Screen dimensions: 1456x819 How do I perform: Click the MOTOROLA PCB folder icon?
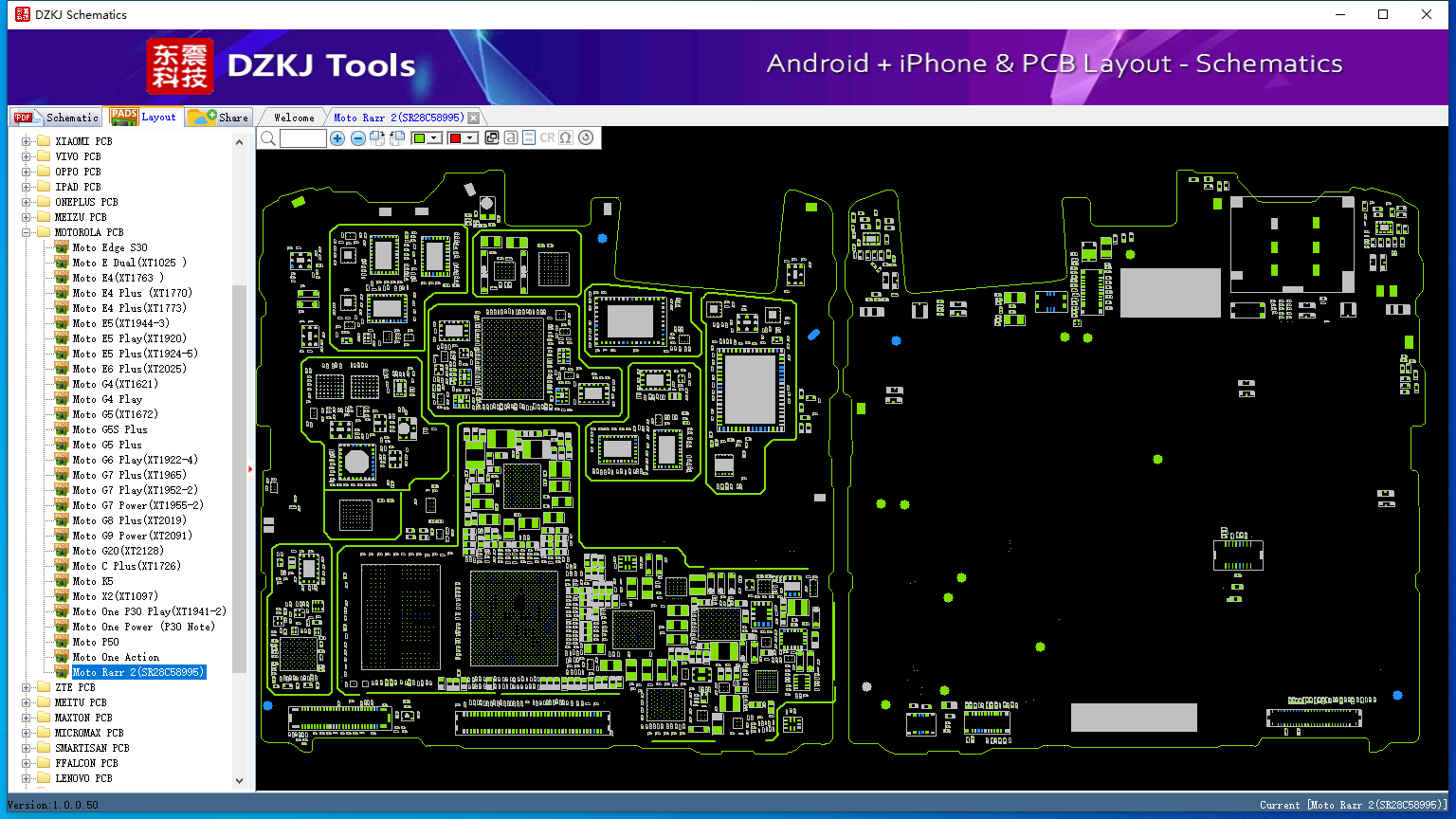(x=43, y=232)
